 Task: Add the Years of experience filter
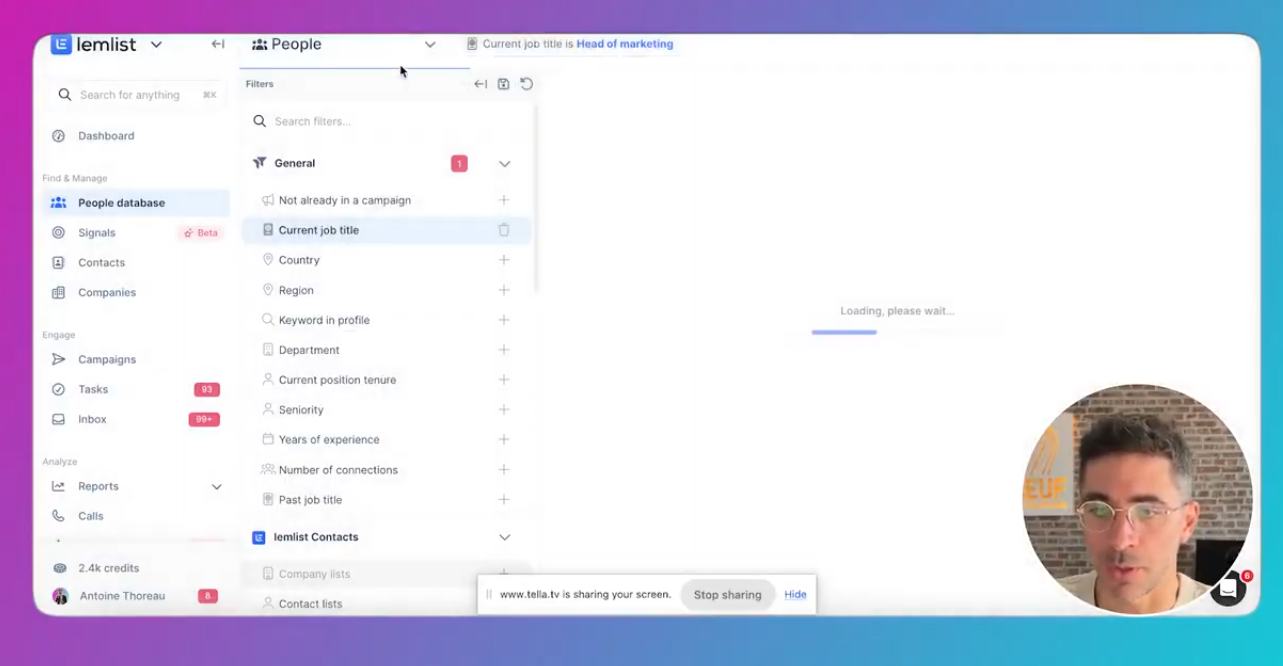coord(504,440)
